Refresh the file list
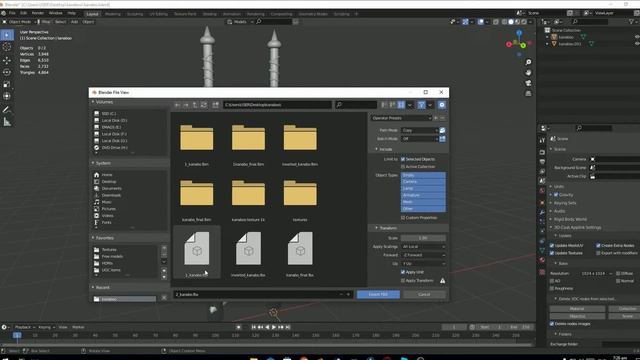The width and height of the screenshot is (640, 360). [x=204, y=105]
